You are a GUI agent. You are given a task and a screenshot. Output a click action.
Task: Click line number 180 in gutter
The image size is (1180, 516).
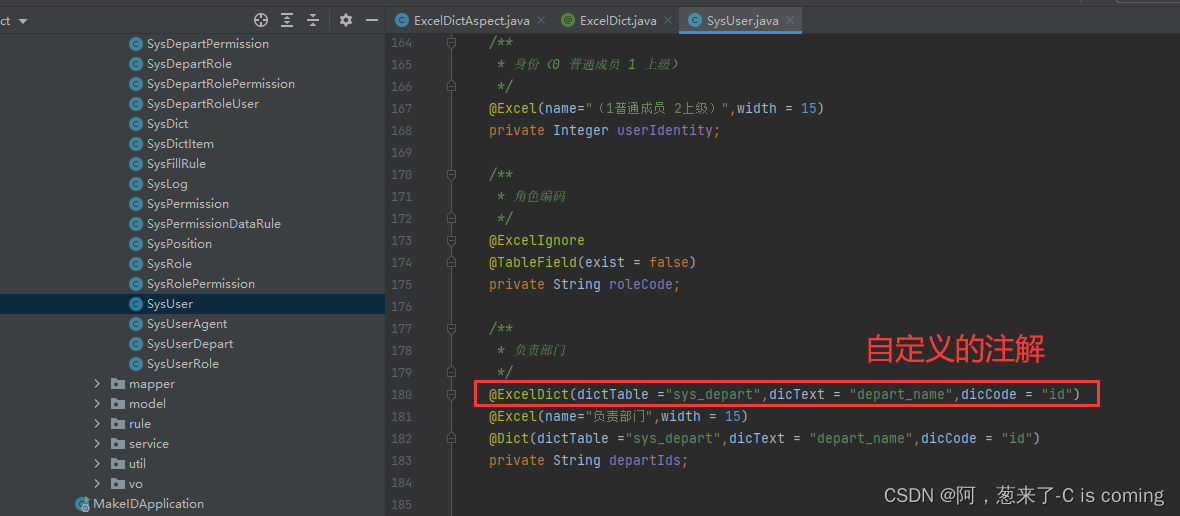tap(402, 394)
